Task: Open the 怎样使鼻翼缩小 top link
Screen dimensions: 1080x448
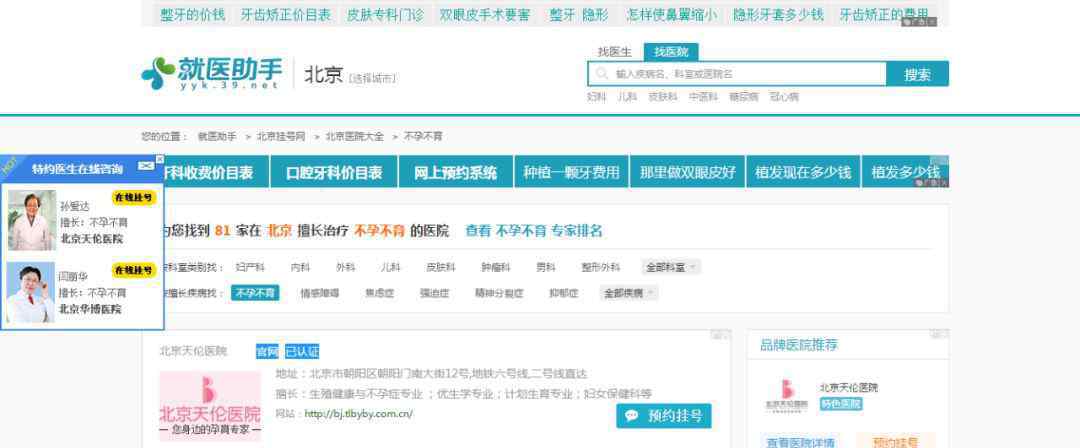Action: [672, 14]
